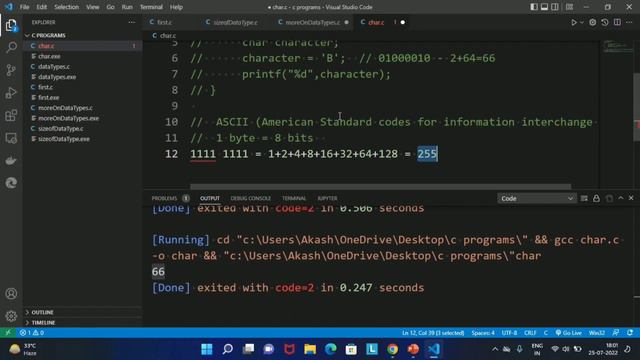Switch to the PROBLEMS tab
This screenshot has width=640, height=360.
[164, 198]
